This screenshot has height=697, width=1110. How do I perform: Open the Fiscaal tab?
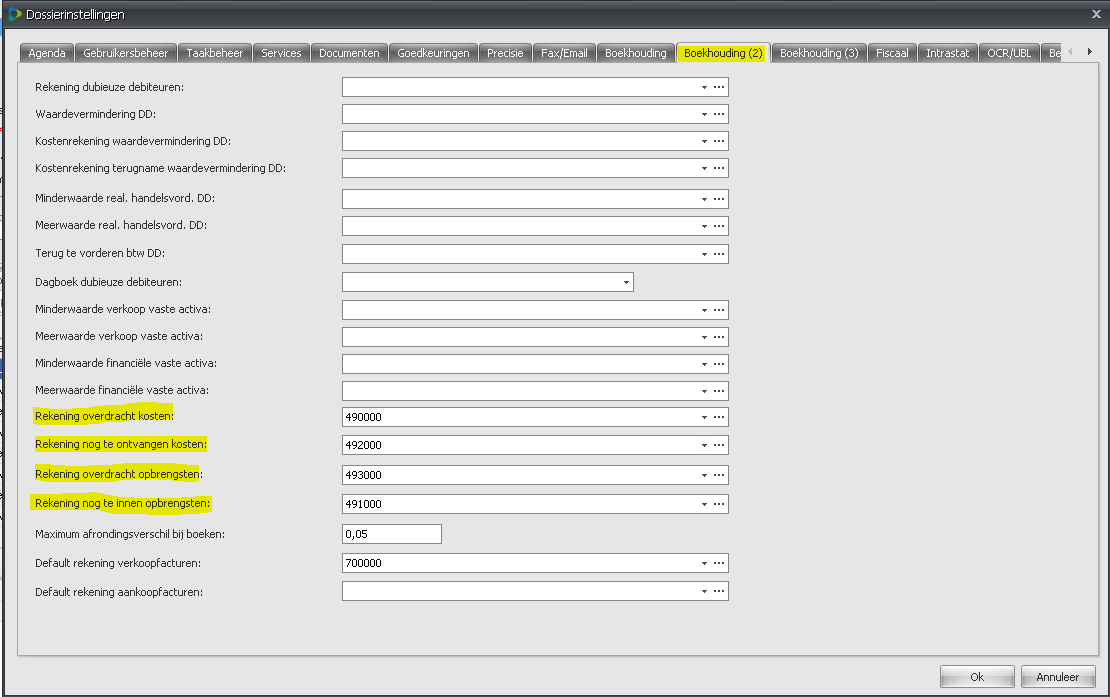point(892,53)
